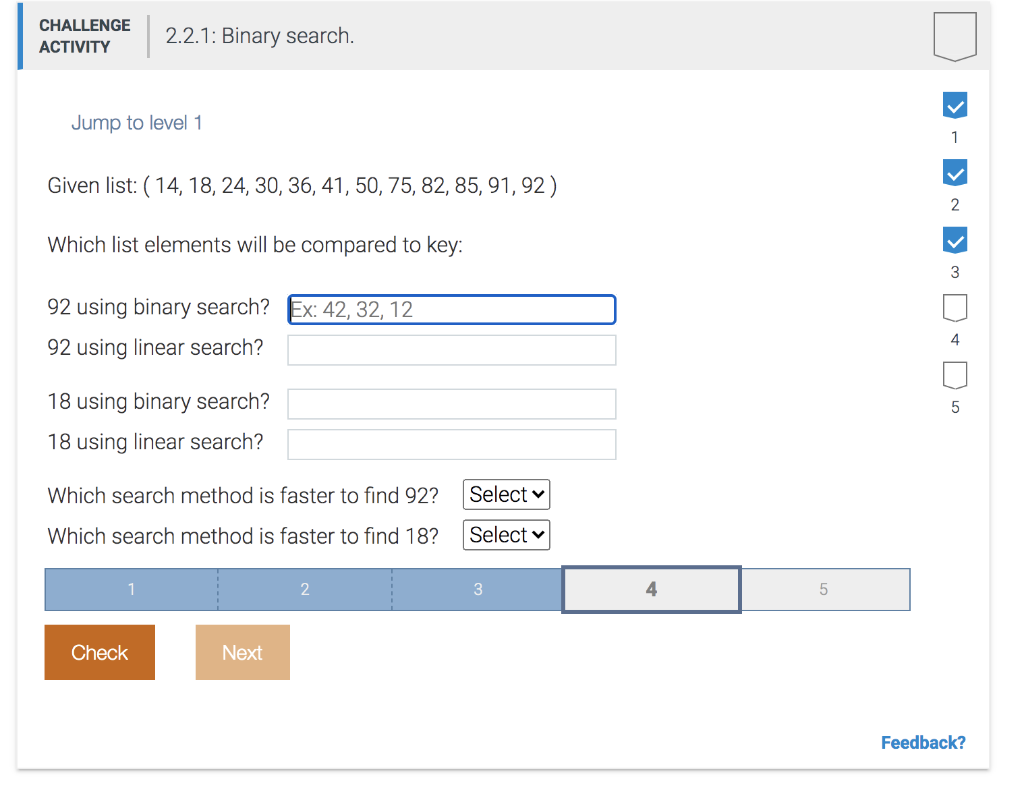Click the checked shield badge for level 3
Image resolution: width=1024 pixels, height=796 pixels.
(954, 240)
